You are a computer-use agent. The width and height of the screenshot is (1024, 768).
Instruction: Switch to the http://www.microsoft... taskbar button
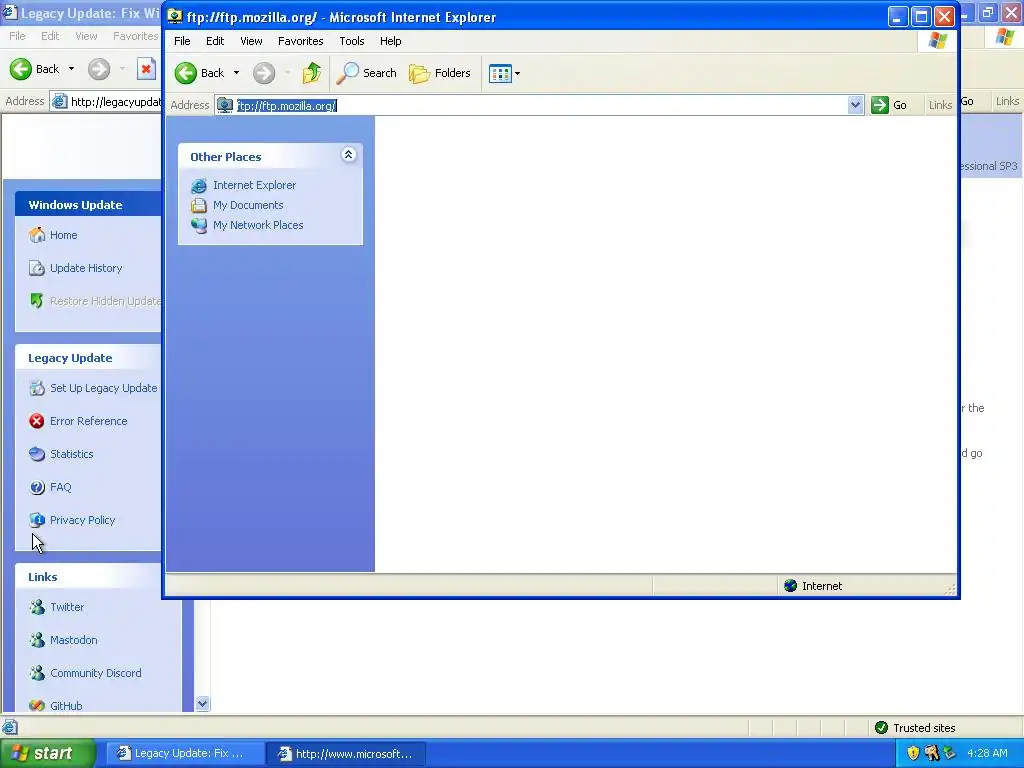click(x=347, y=754)
